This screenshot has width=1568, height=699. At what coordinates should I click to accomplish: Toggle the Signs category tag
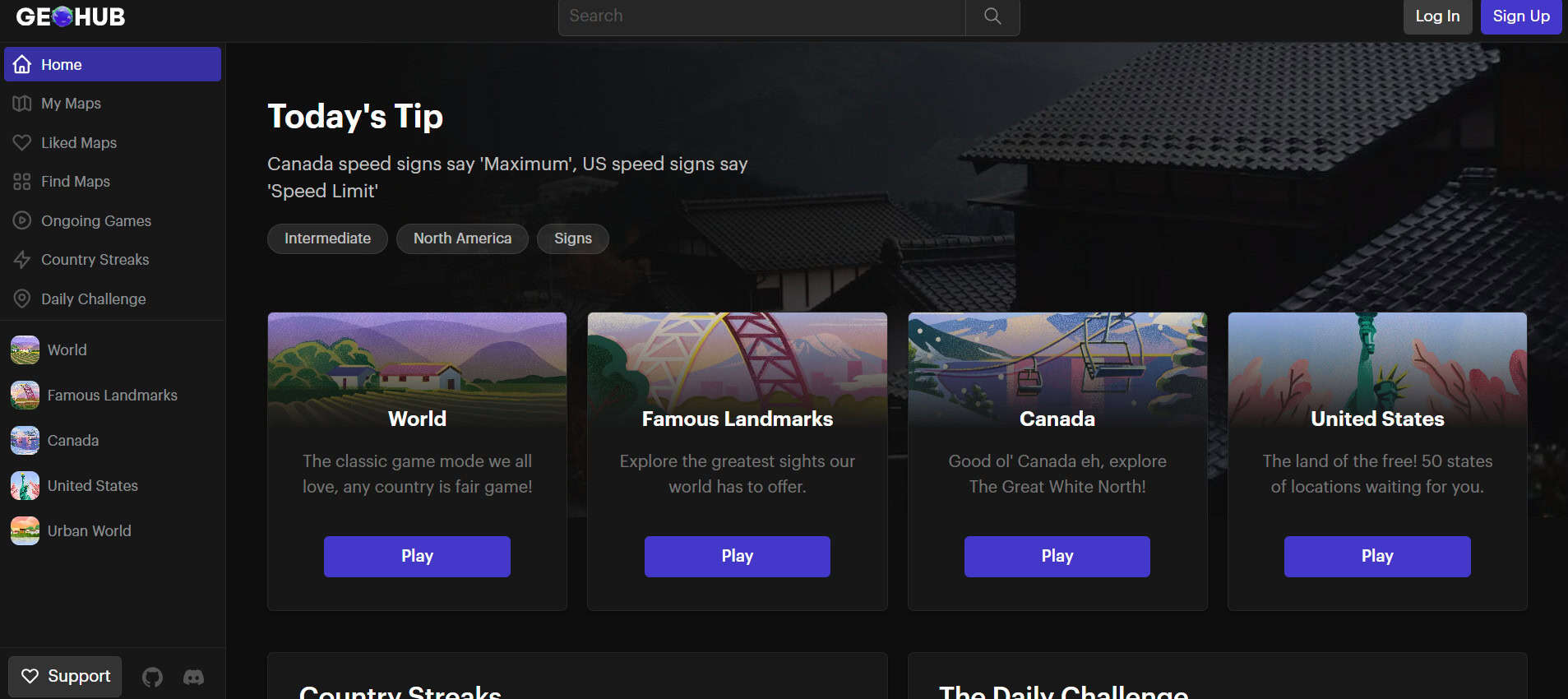pyautogui.click(x=572, y=238)
